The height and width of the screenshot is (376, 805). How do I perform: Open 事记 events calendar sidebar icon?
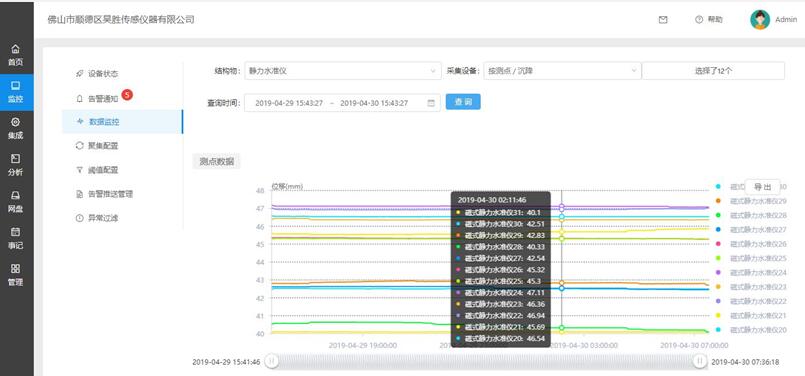click(15, 238)
